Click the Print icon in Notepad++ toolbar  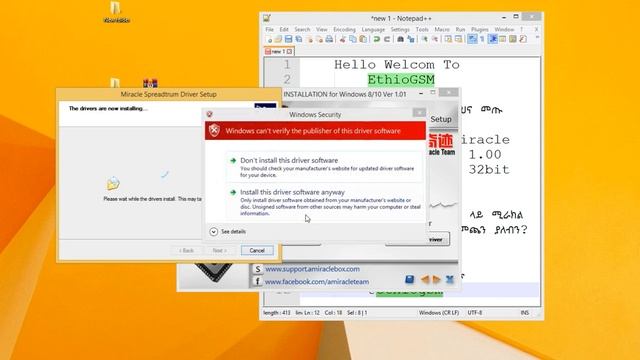[x=329, y=39]
